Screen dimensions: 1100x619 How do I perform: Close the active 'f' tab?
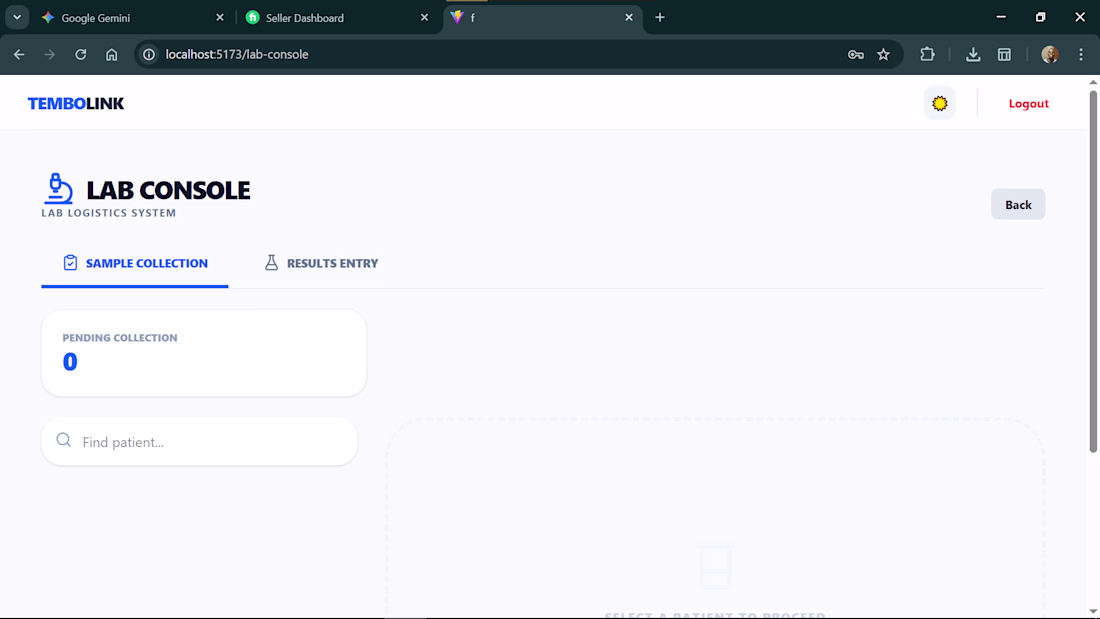point(629,18)
